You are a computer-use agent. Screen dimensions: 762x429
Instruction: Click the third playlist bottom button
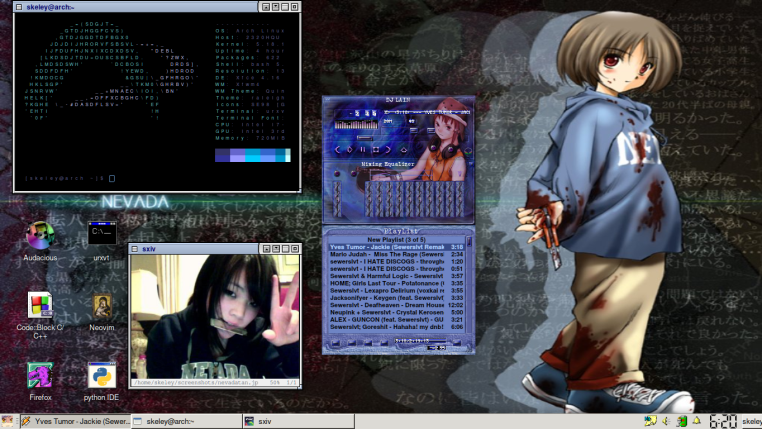[367, 343]
